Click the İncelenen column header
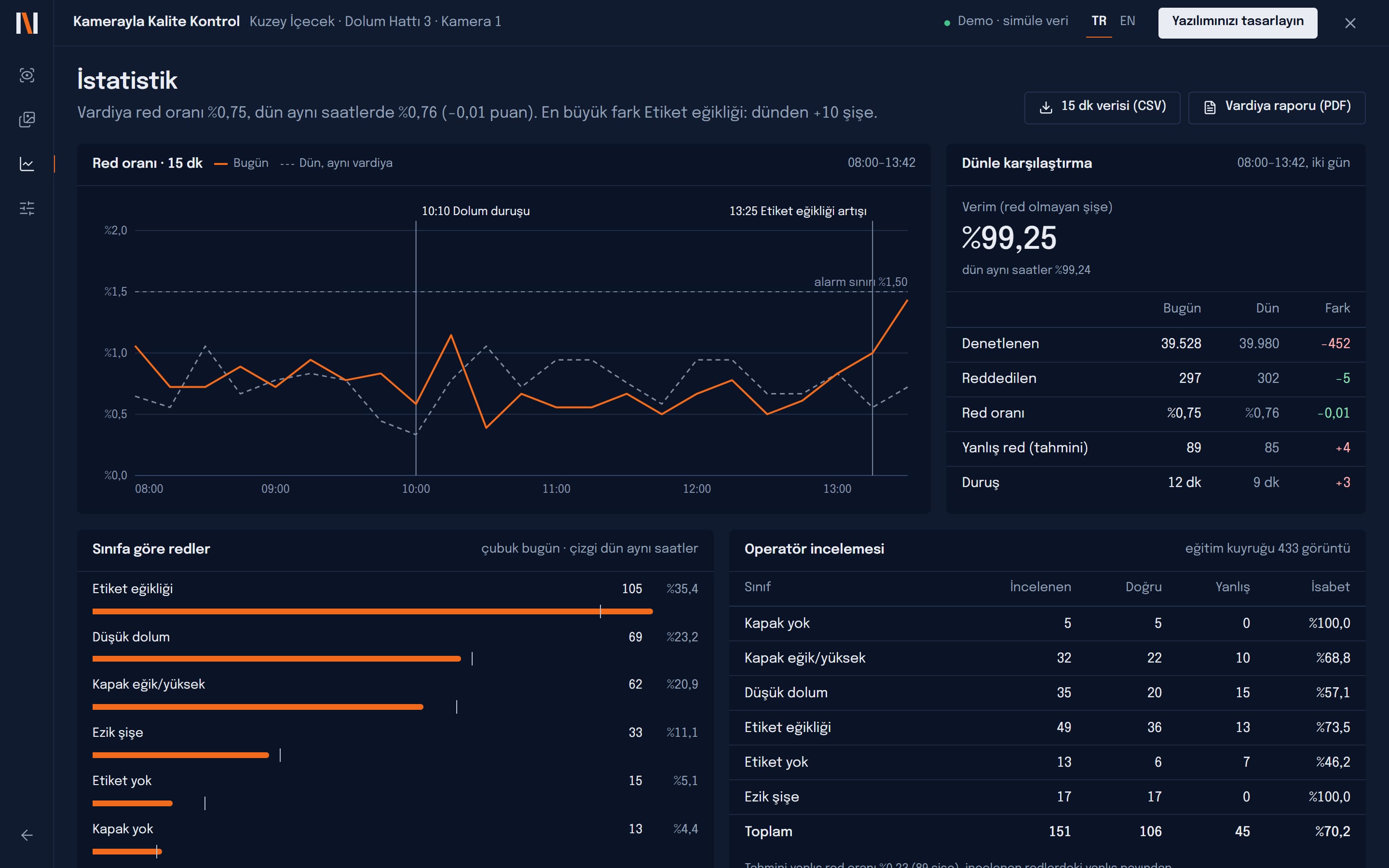Viewport: 1389px width, 868px height. (x=1040, y=587)
